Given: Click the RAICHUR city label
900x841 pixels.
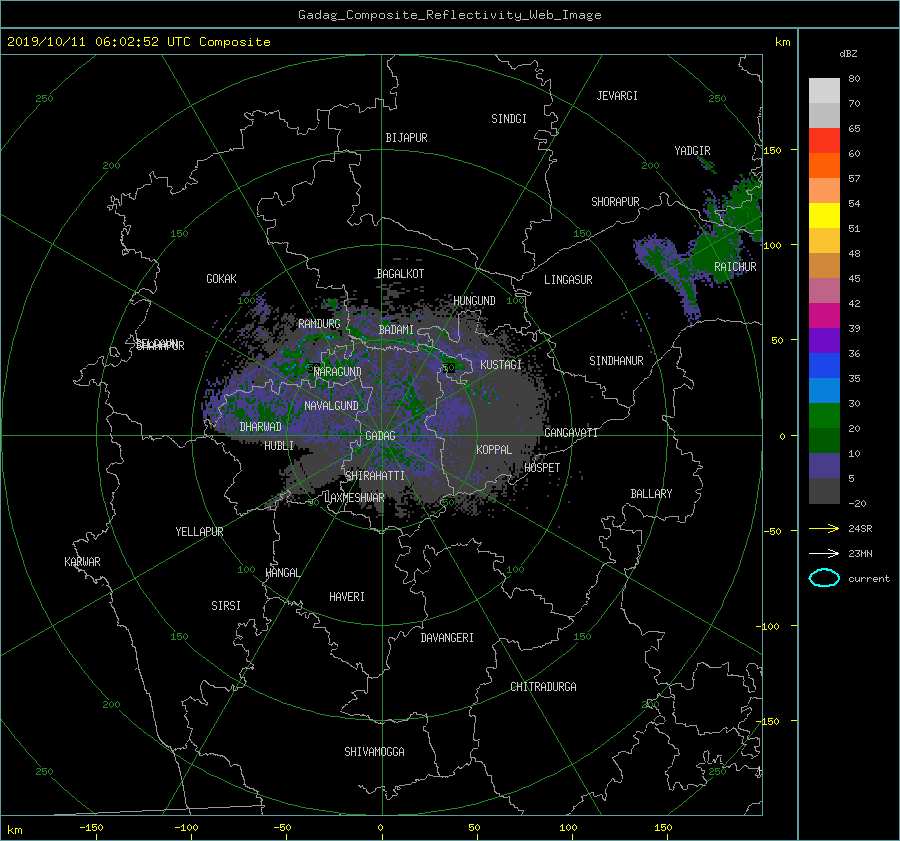Looking at the screenshot, I should (735, 267).
